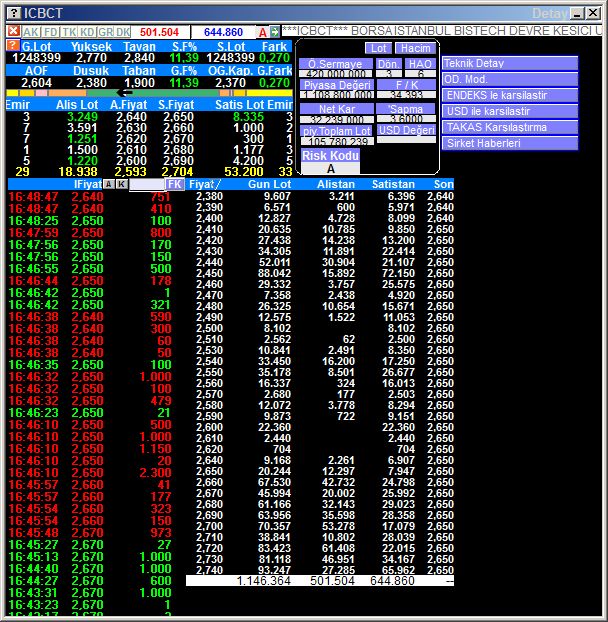
Task: Click the Son column header
Action: [x=443, y=184]
